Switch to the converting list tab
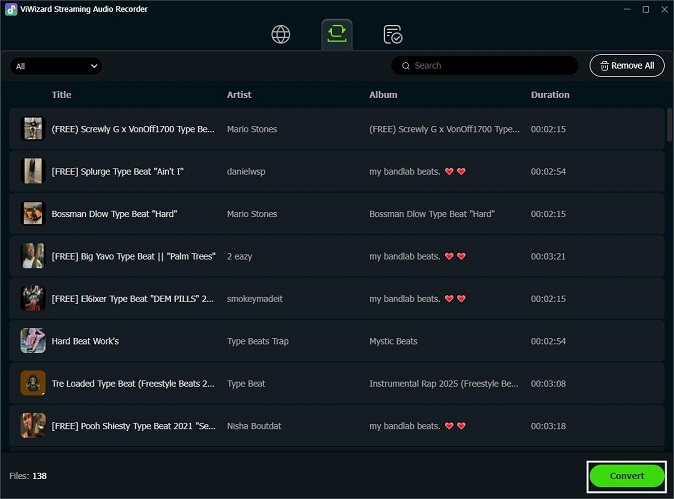This screenshot has height=499, width=674. tap(337, 34)
